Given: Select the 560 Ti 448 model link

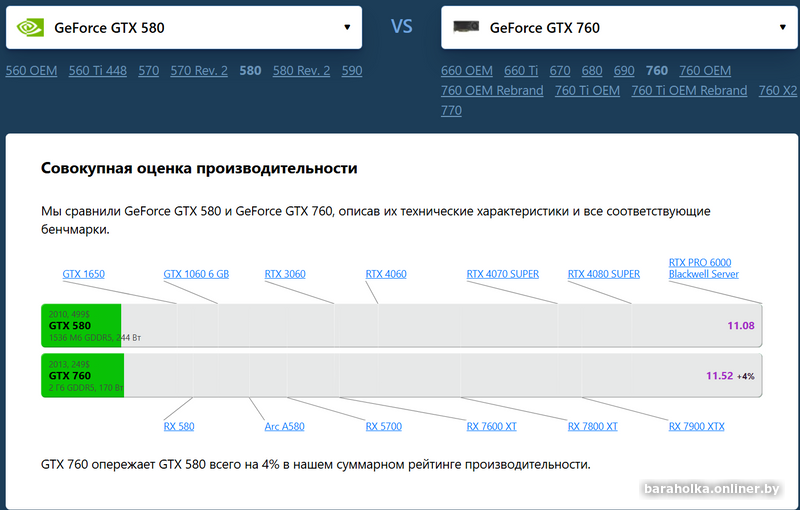Looking at the screenshot, I should pyautogui.click(x=98, y=71).
